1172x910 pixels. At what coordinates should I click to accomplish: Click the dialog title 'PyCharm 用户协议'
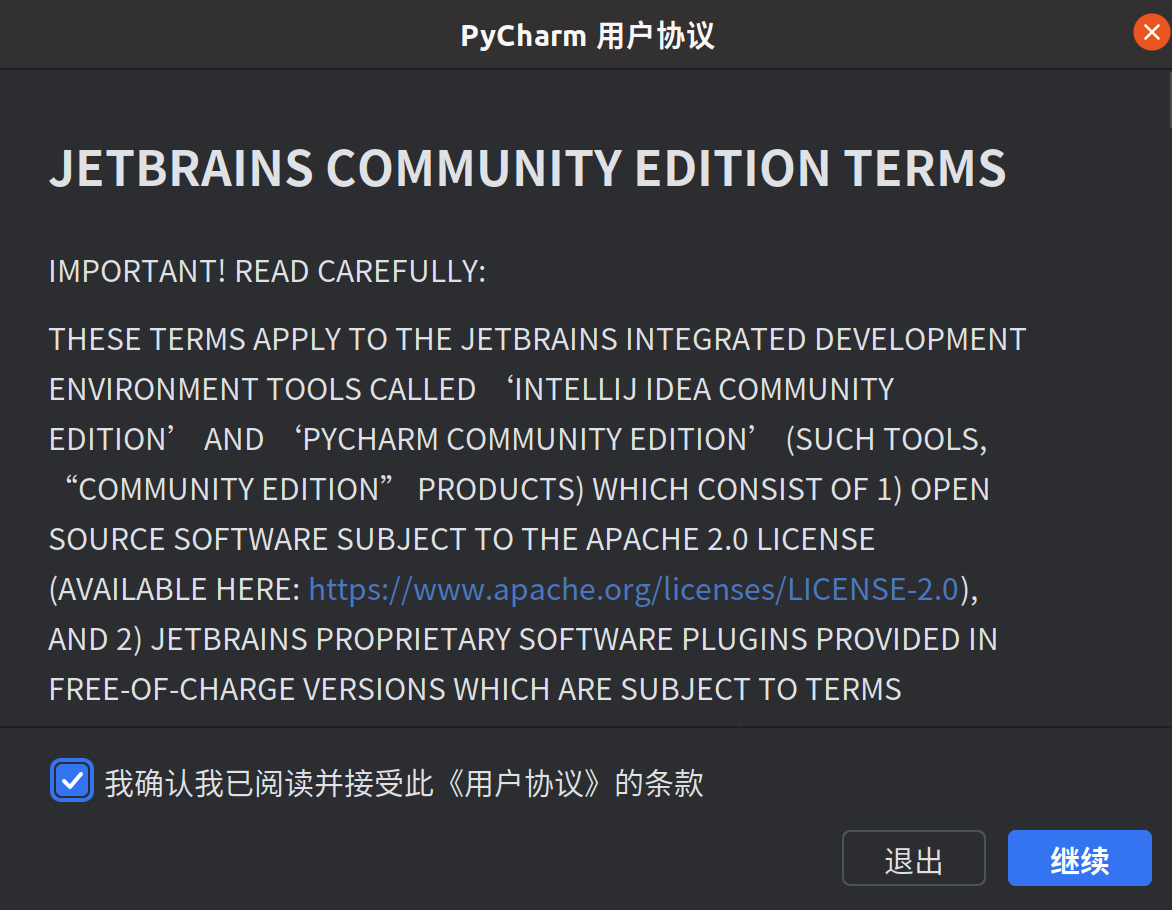coord(587,35)
